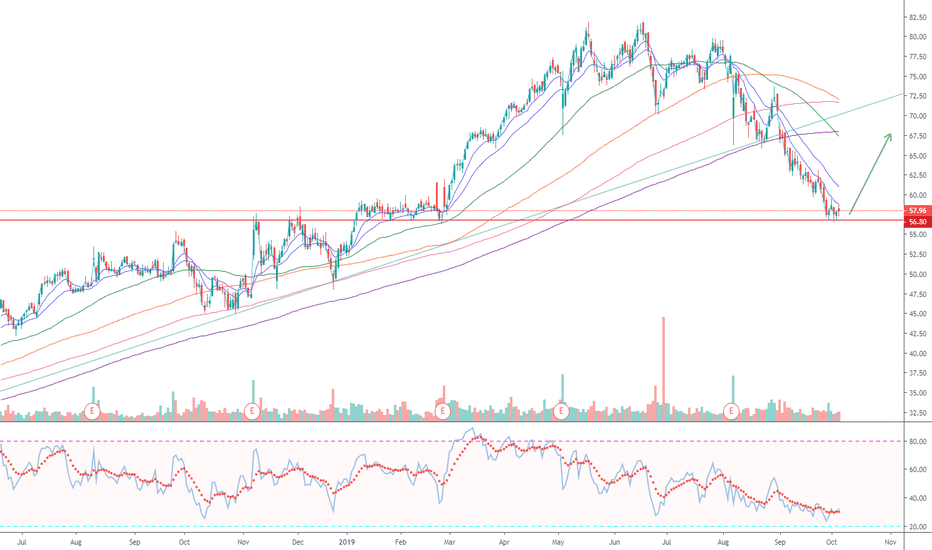Click the 35.00 price axis label

click(917, 393)
